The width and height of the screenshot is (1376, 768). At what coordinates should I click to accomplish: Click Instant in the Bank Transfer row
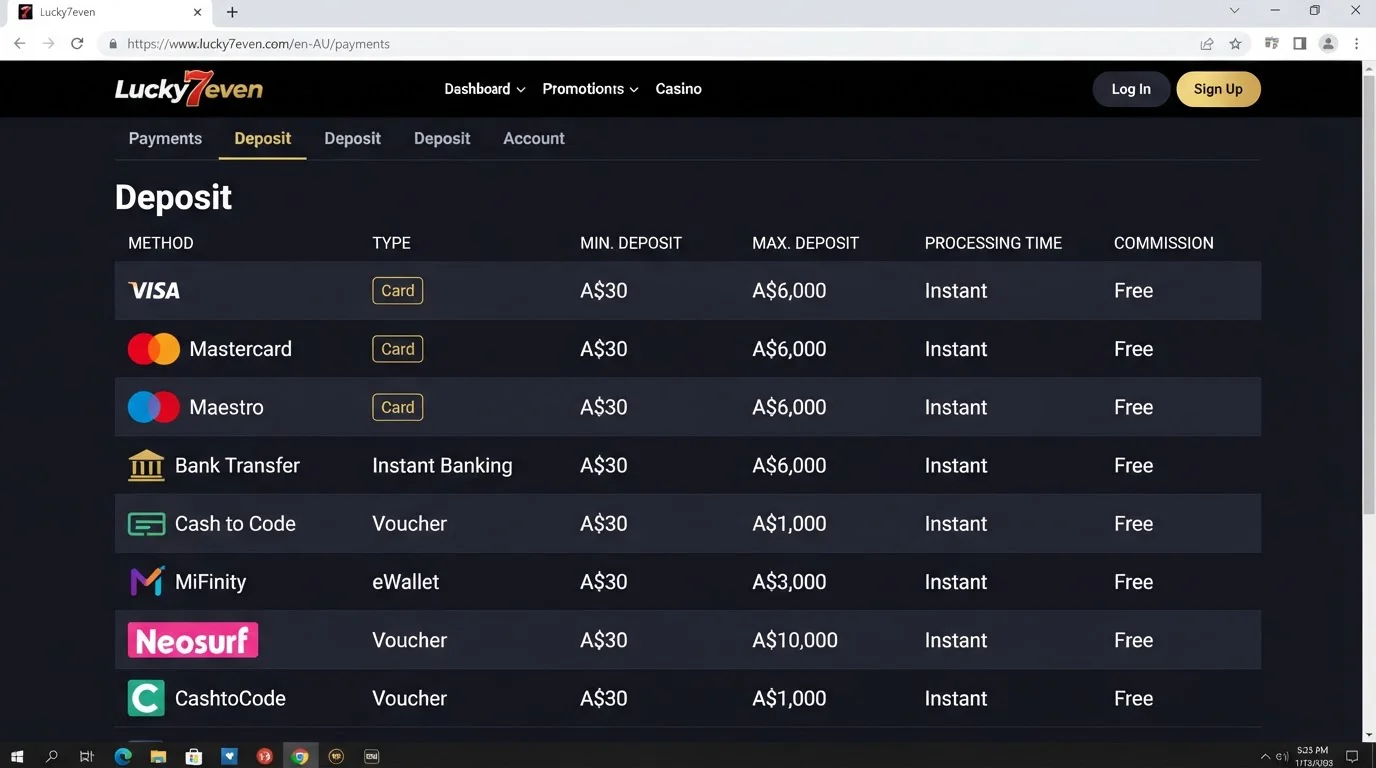click(x=956, y=465)
